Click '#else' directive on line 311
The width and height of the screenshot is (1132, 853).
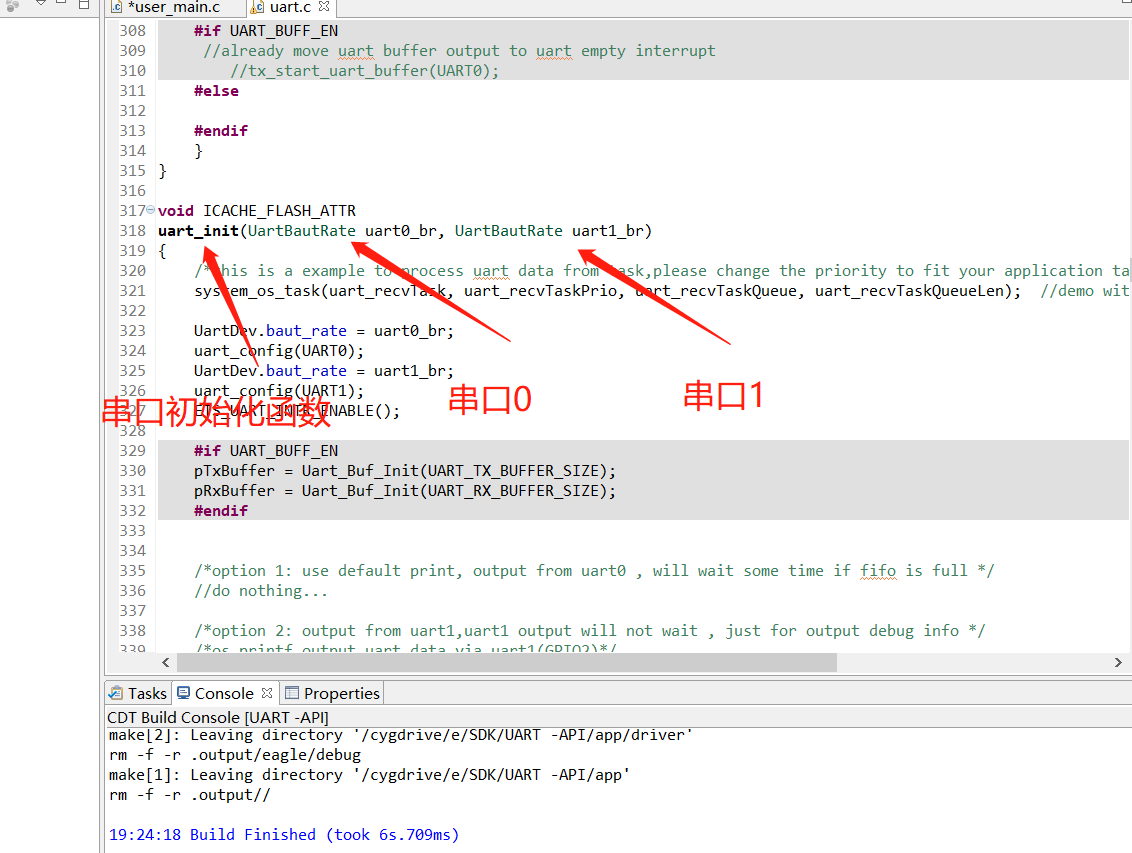216,91
